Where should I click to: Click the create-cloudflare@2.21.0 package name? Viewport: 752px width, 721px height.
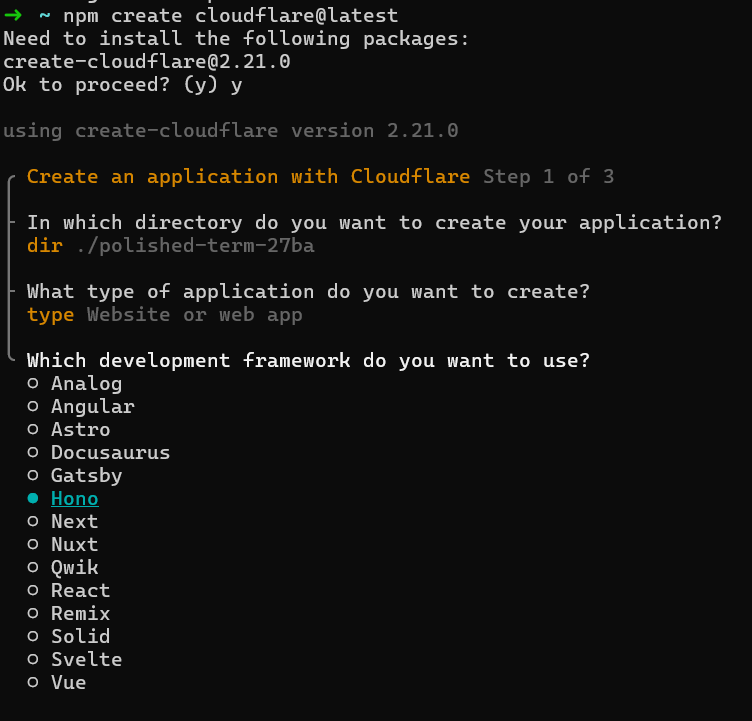pyautogui.click(x=146, y=62)
